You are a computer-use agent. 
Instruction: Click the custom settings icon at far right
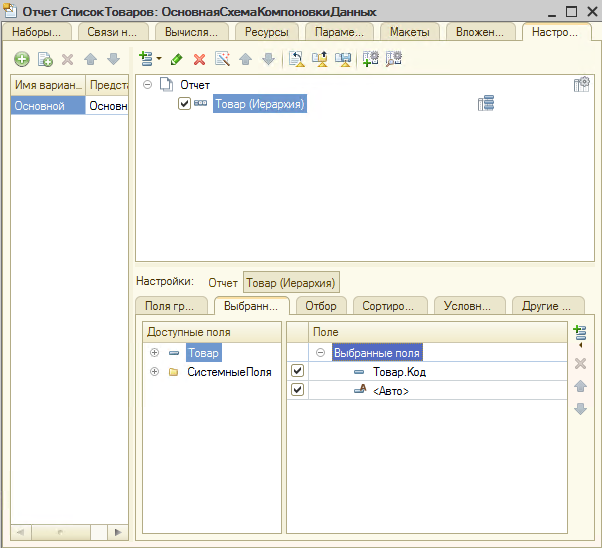[x=582, y=85]
